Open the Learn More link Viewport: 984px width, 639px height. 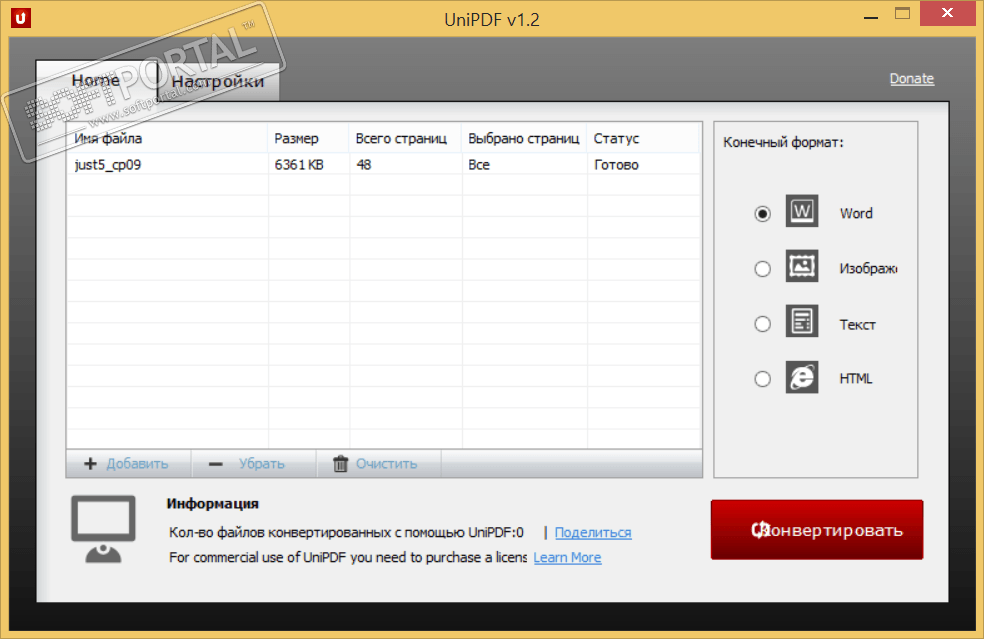coord(567,557)
